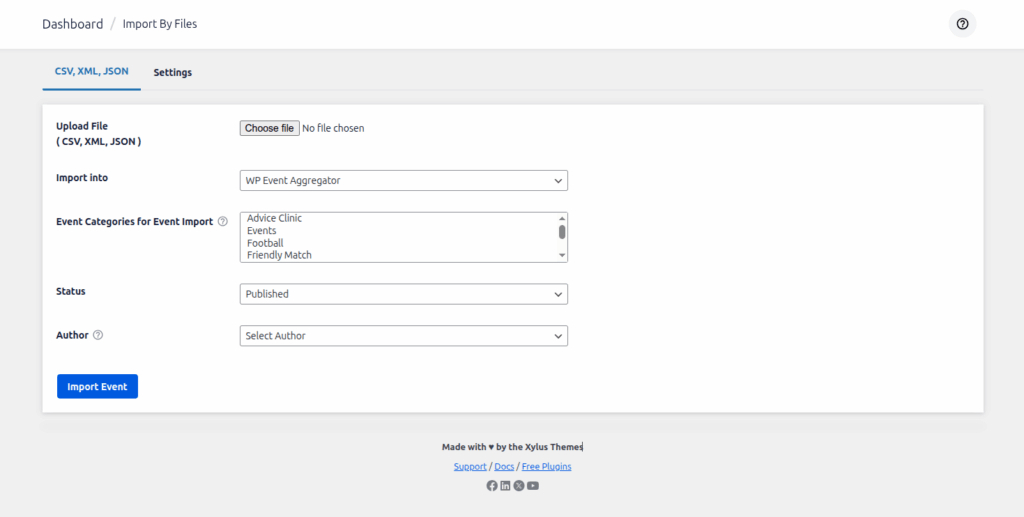The image size is (1024, 517).
Task: Click help icon beside Event Categories label
Action: click(223, 222)
